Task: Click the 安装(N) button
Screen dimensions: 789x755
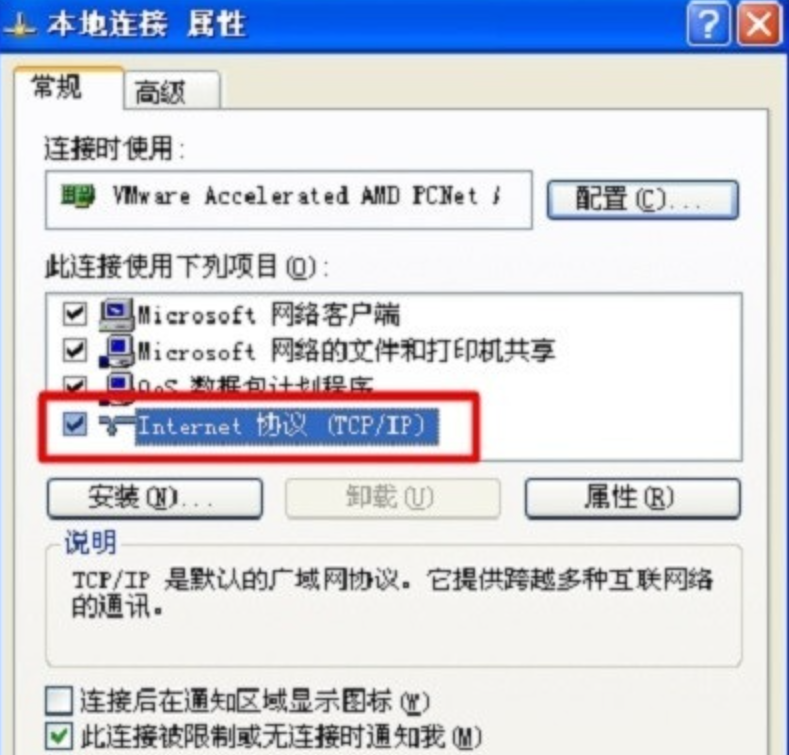Action: tap(155, 498)
